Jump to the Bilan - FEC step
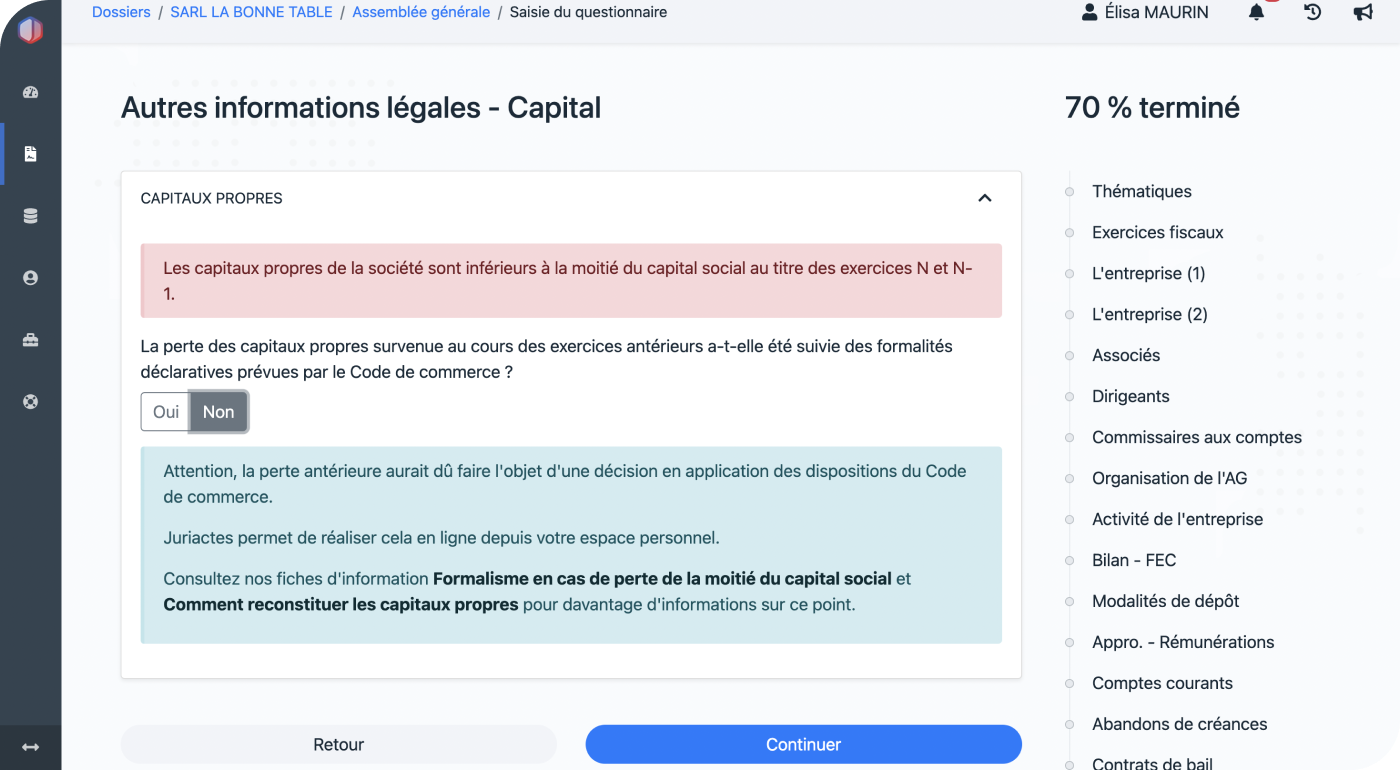This screenshot has width=1400, height=770. 1134,560
